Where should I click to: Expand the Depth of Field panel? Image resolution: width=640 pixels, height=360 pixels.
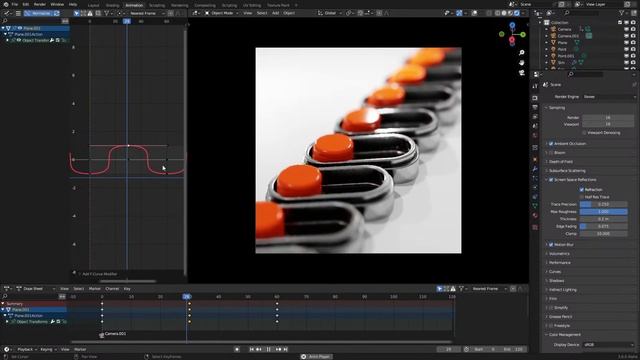click(561, 162)
